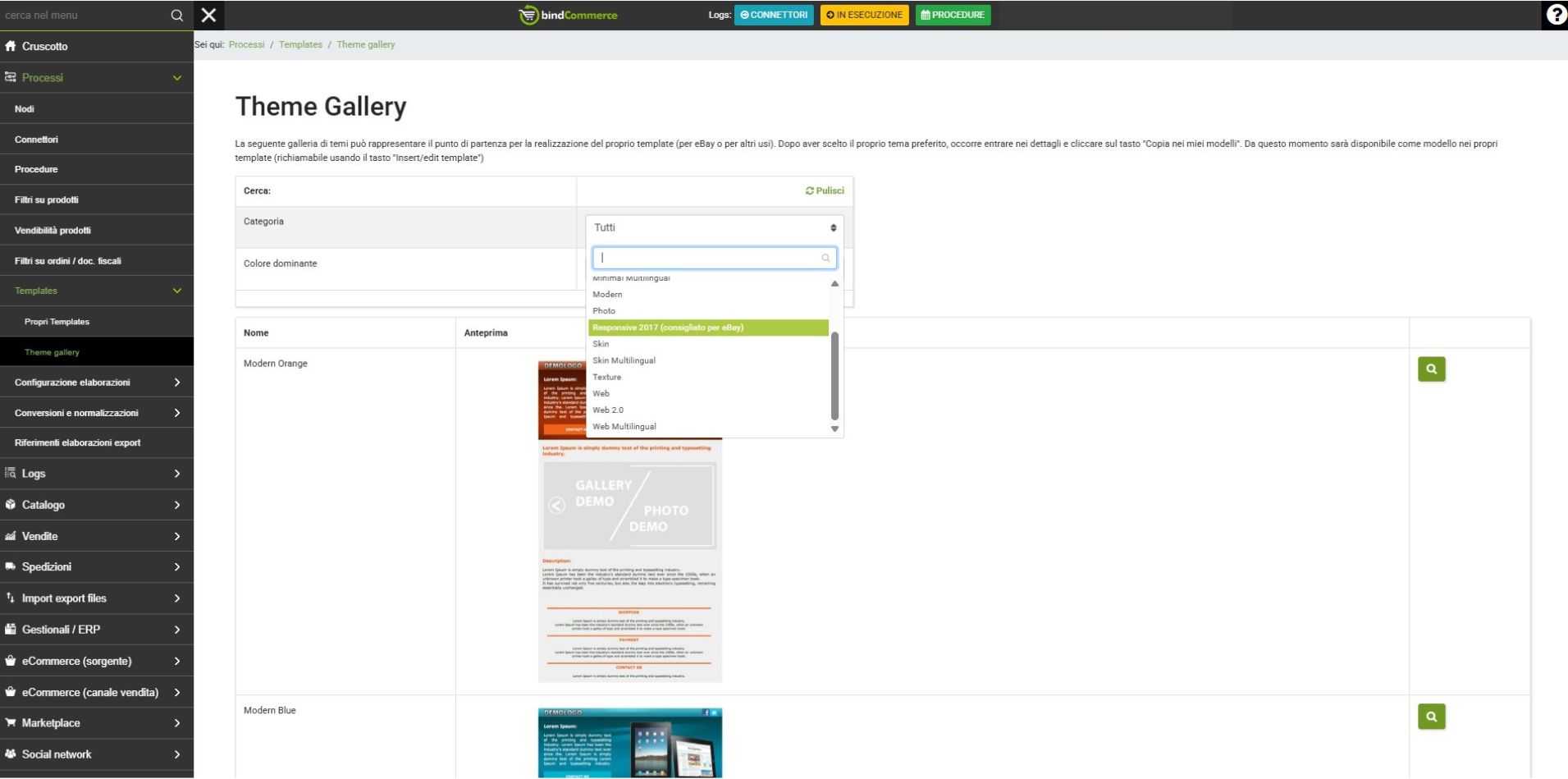Choose the Web 2.0 category option
Viewport: 1568px width, 779px height.
(x=608, y=410)
